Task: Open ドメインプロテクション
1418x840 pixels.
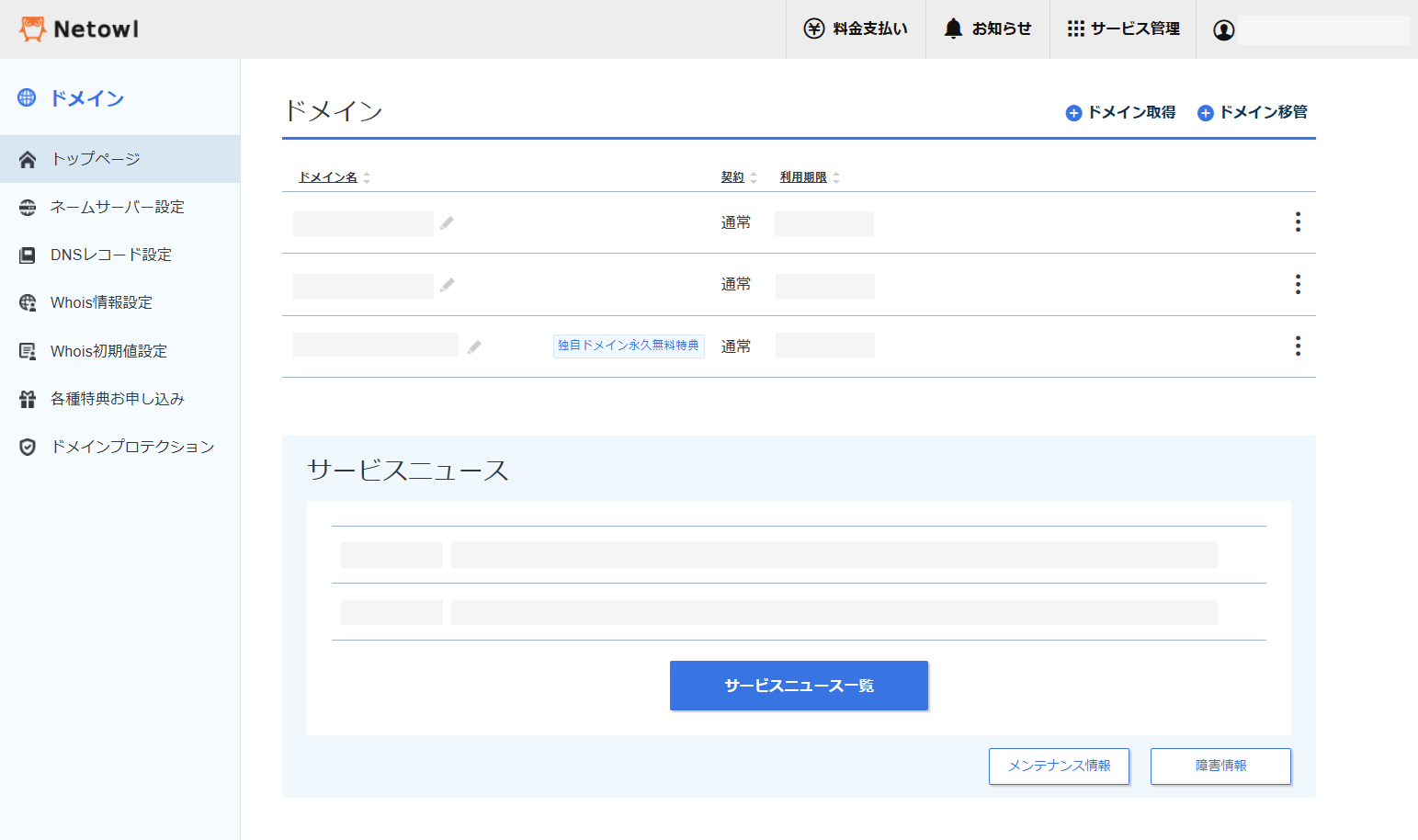Action: click(119, 447)
